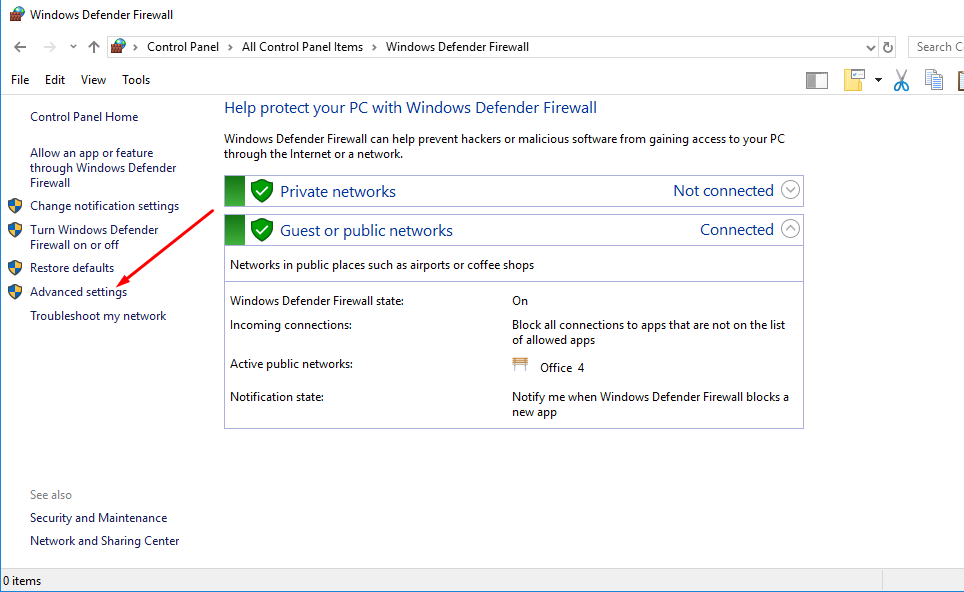964x592 pixels.
Task: Click Restore defaults link
Action: click(x=72, y=268)
